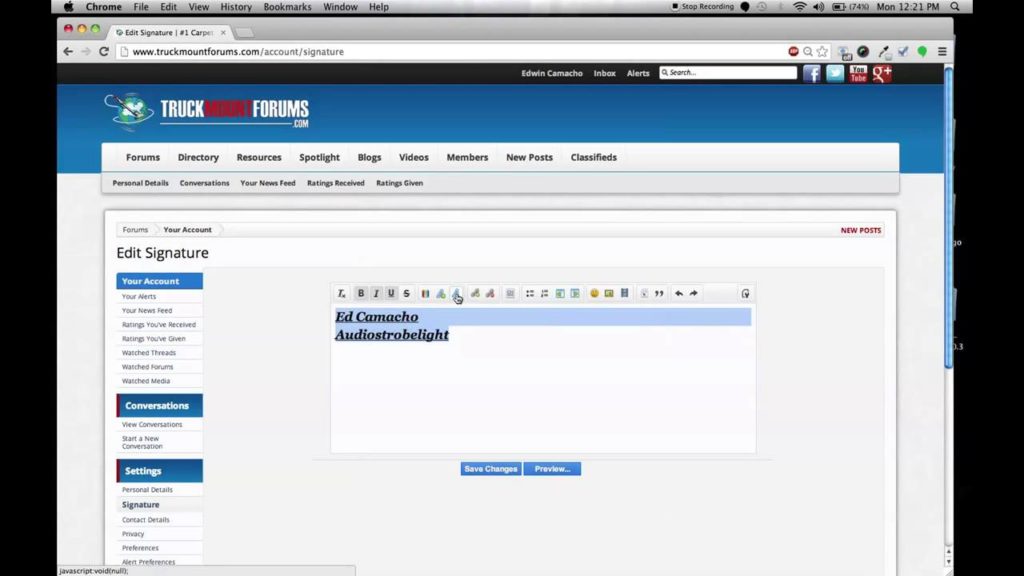Click the TruckMountForums logo

tap(206, 112)
